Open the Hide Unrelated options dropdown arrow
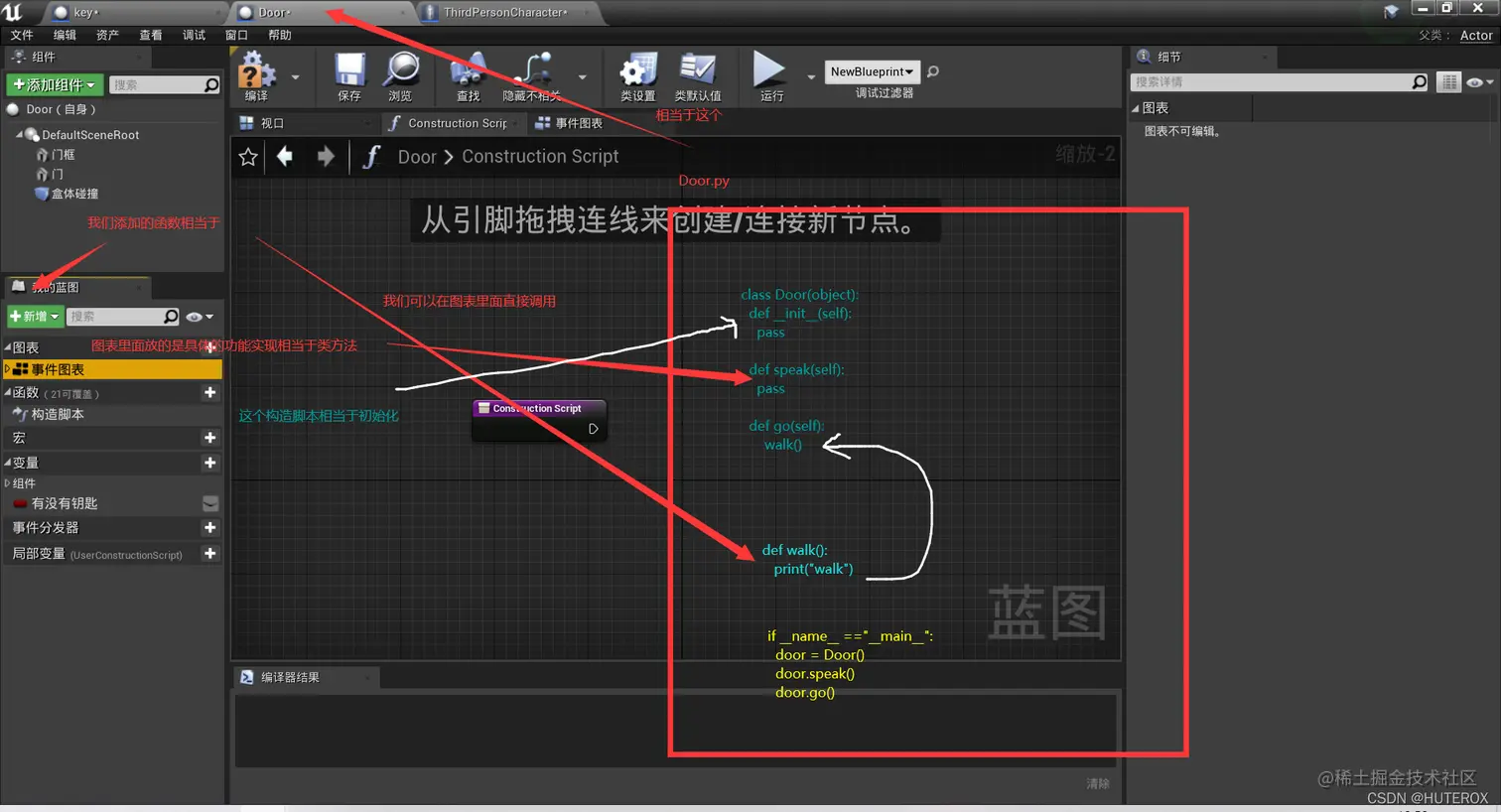 [582, 76]
